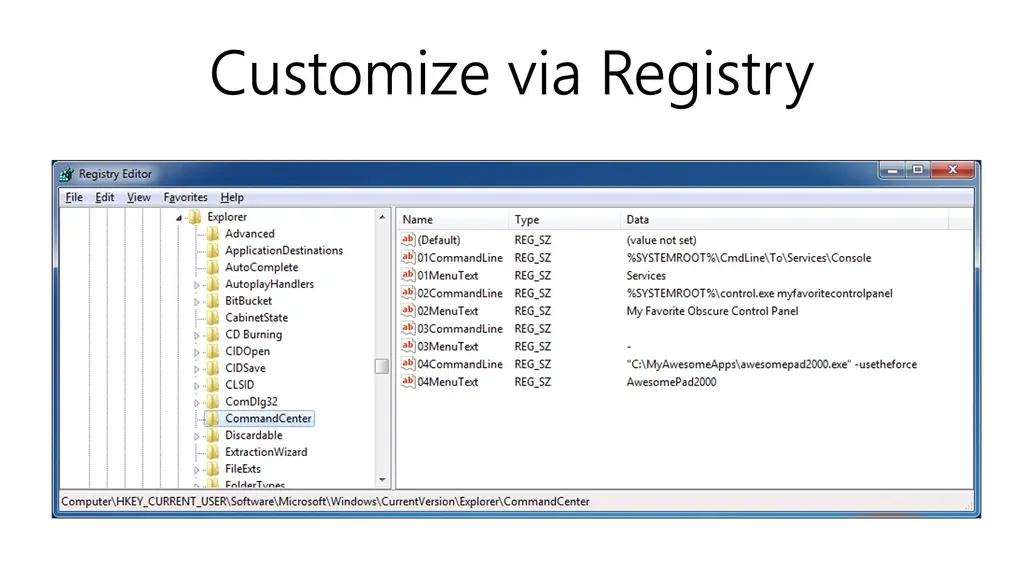Click the 03MenuText string value icon
1024x576 pixels.
point(408,346)
